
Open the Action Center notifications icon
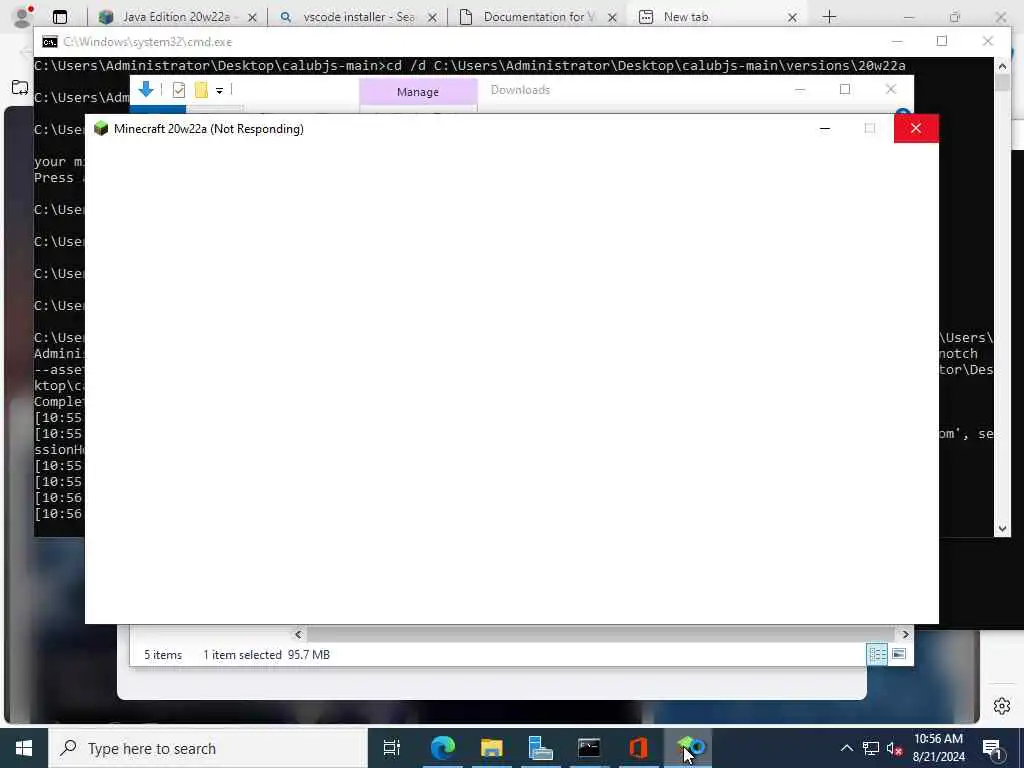pyautogui.click(x=992, y=748)
